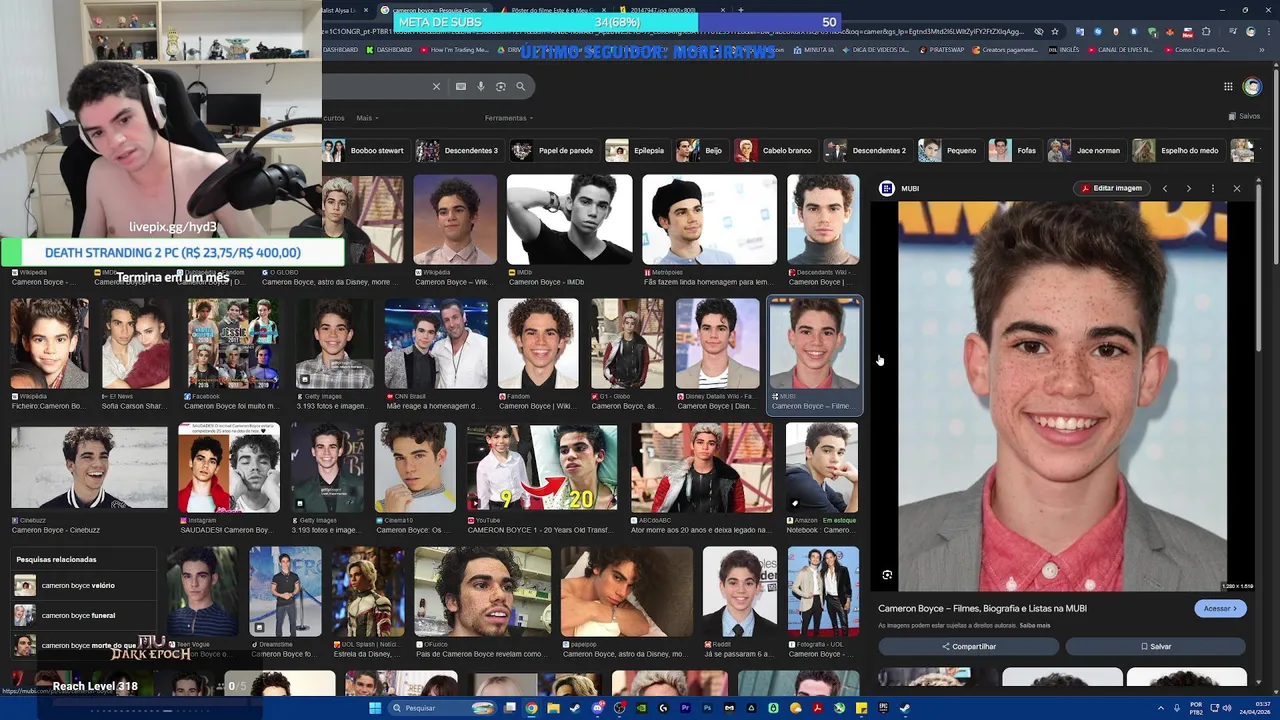Open the Google apps grid
The width and height of the screenshot is (1280, 720).
(1228, 87)
